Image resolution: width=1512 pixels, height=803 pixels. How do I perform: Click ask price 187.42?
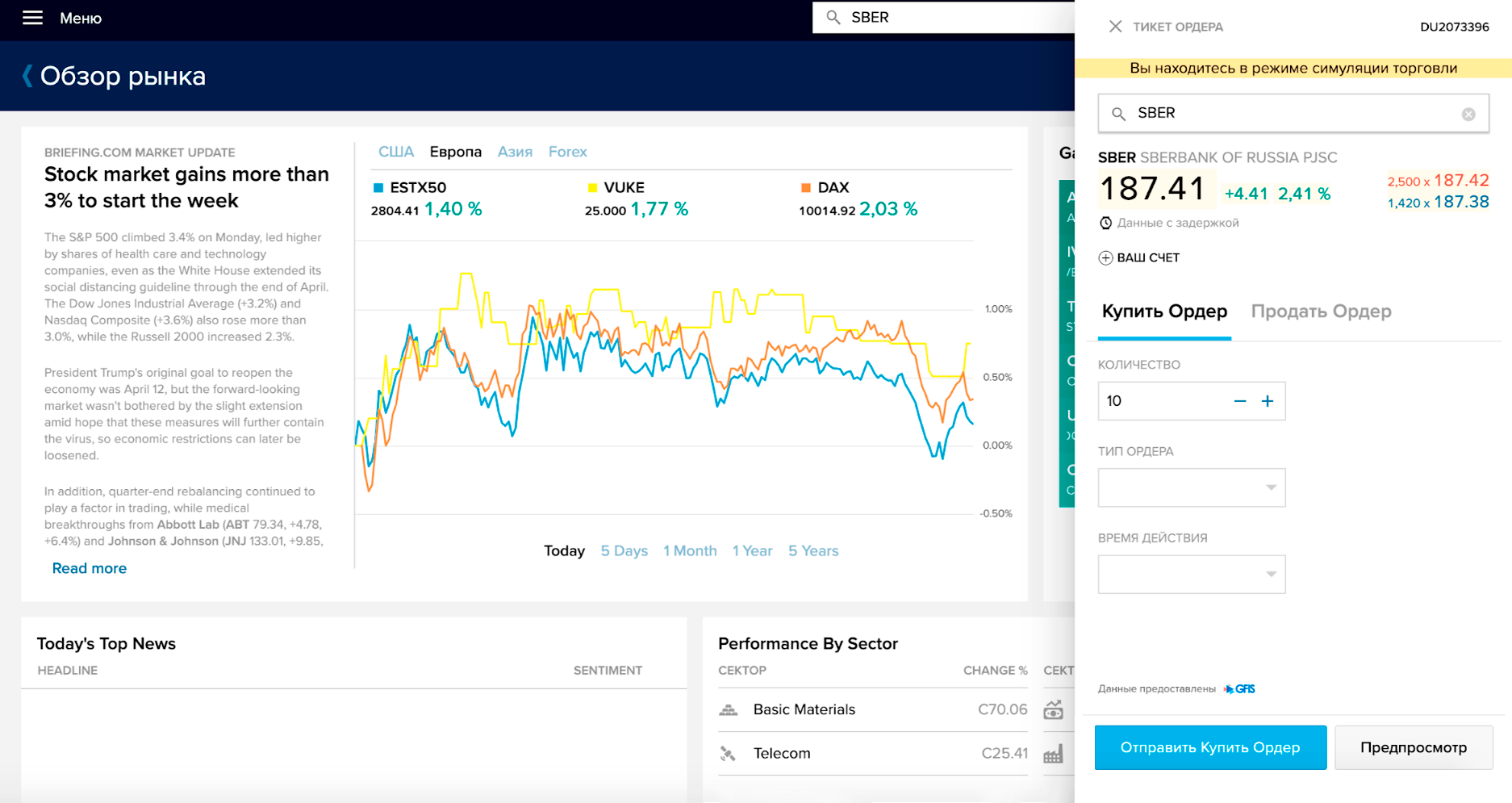1461,180
